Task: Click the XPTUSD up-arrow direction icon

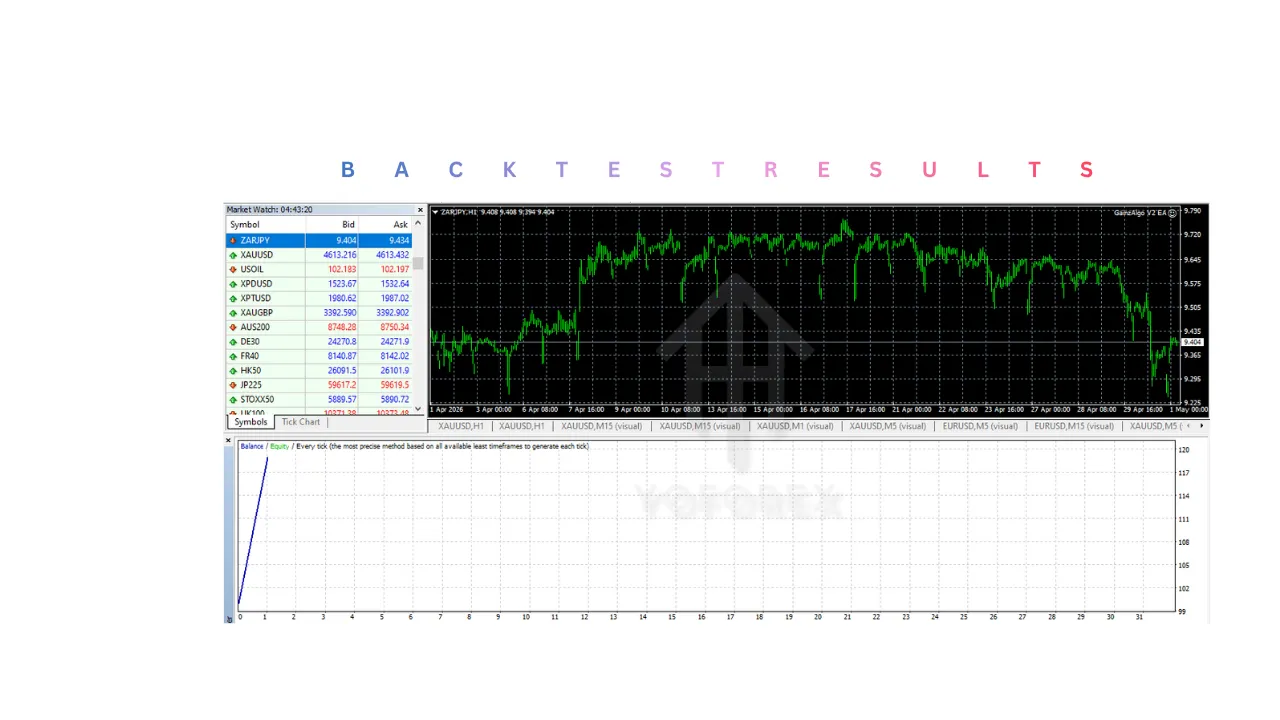Action: coord(233,299)
